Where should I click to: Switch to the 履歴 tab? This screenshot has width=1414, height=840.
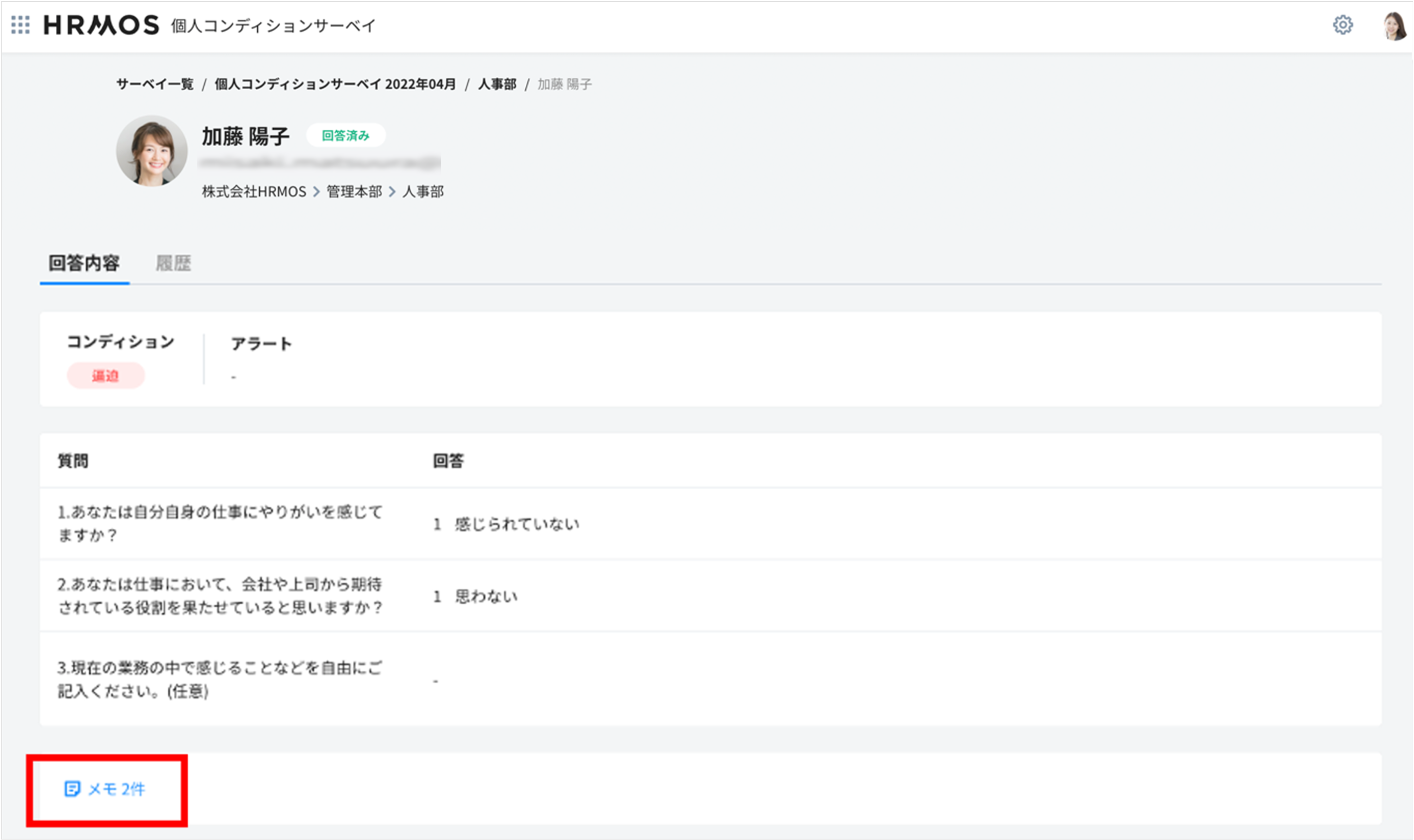pos(173,263)
